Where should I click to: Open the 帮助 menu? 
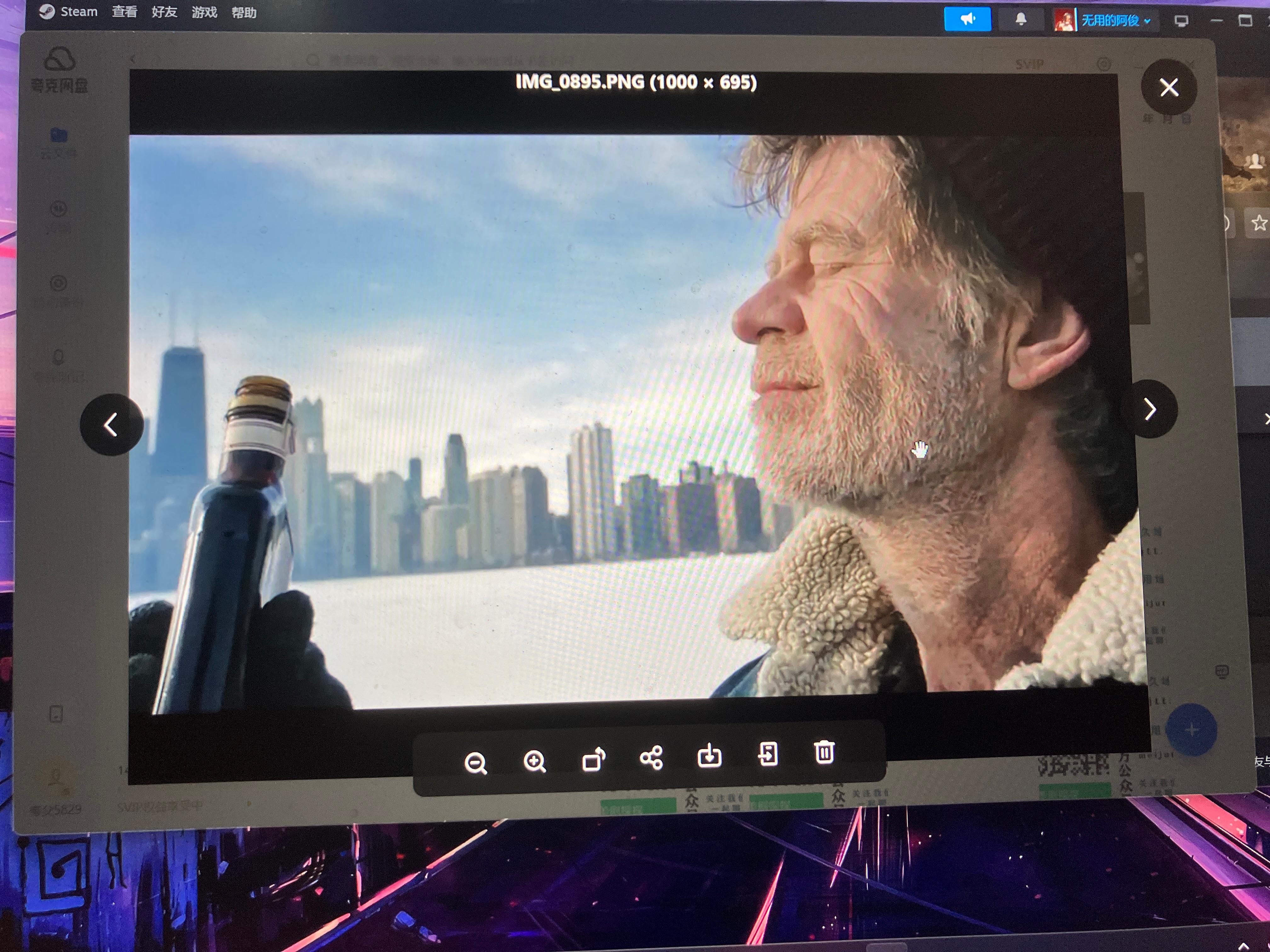(244, 13)
